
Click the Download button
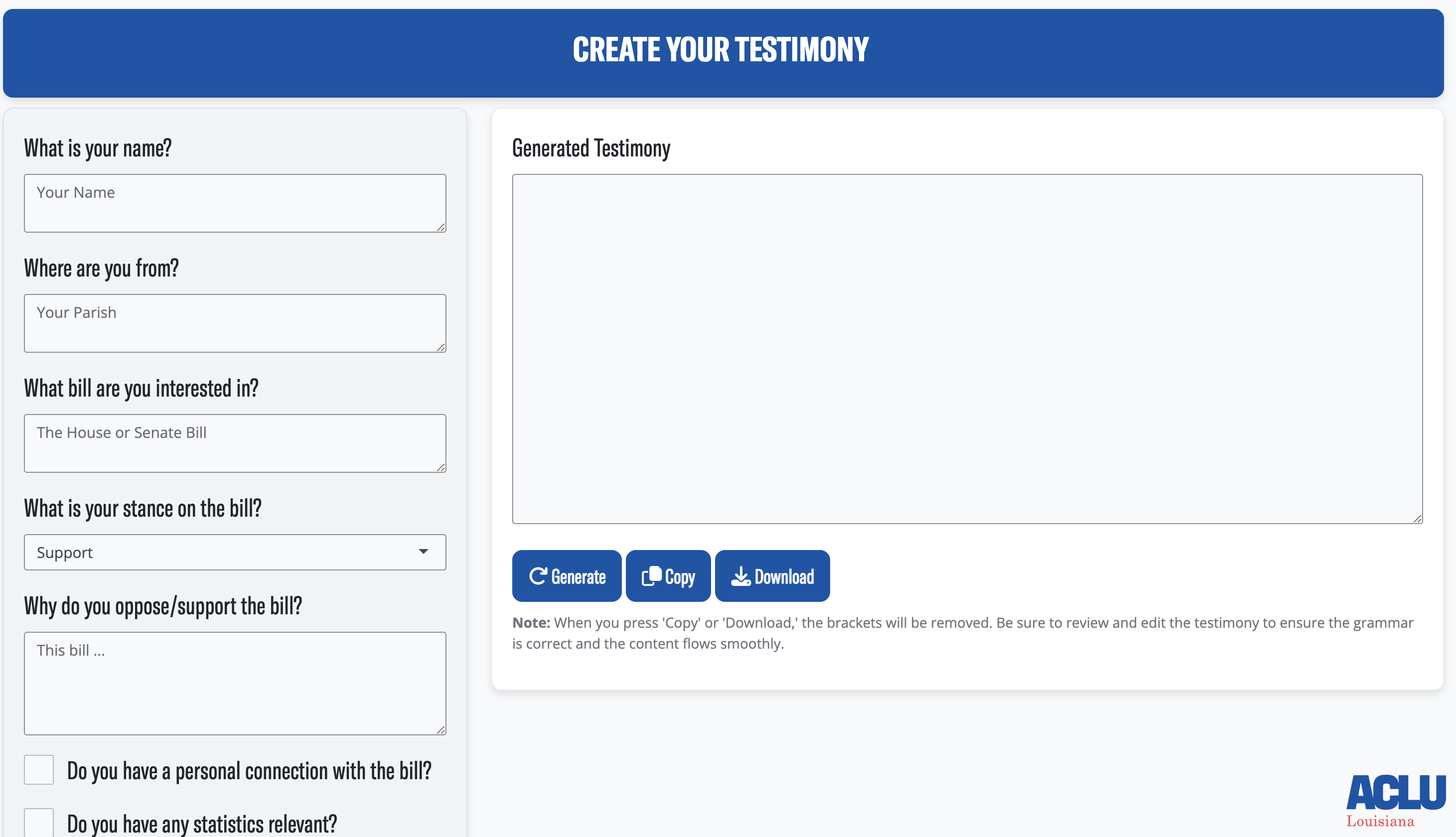[x=772, y=575]
